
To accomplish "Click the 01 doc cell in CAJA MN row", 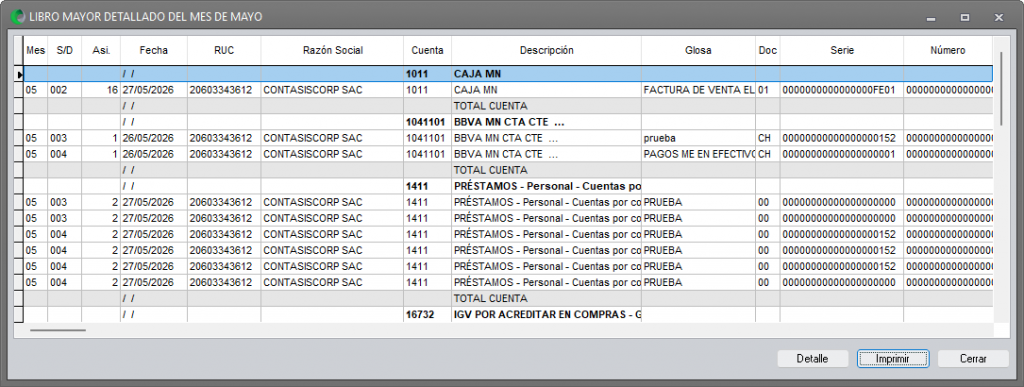I will pos(767,90).
